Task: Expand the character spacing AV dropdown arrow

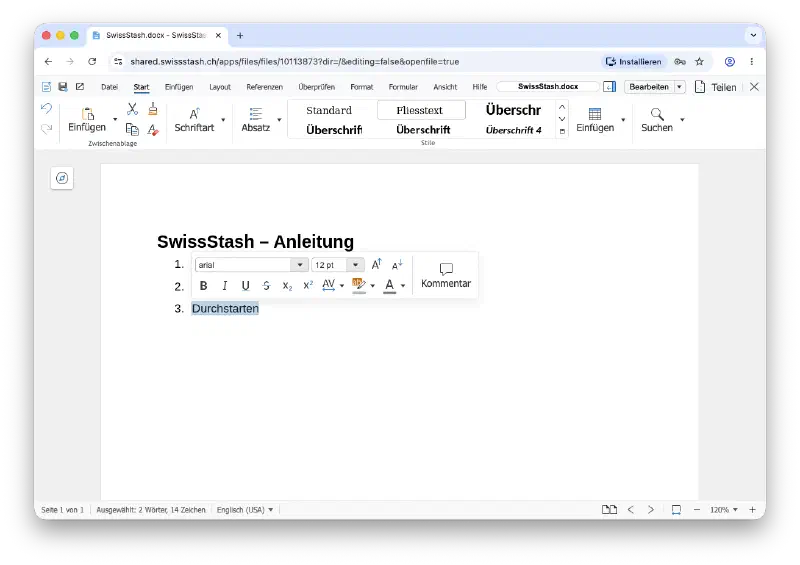Action: click(x=342, y=286)
